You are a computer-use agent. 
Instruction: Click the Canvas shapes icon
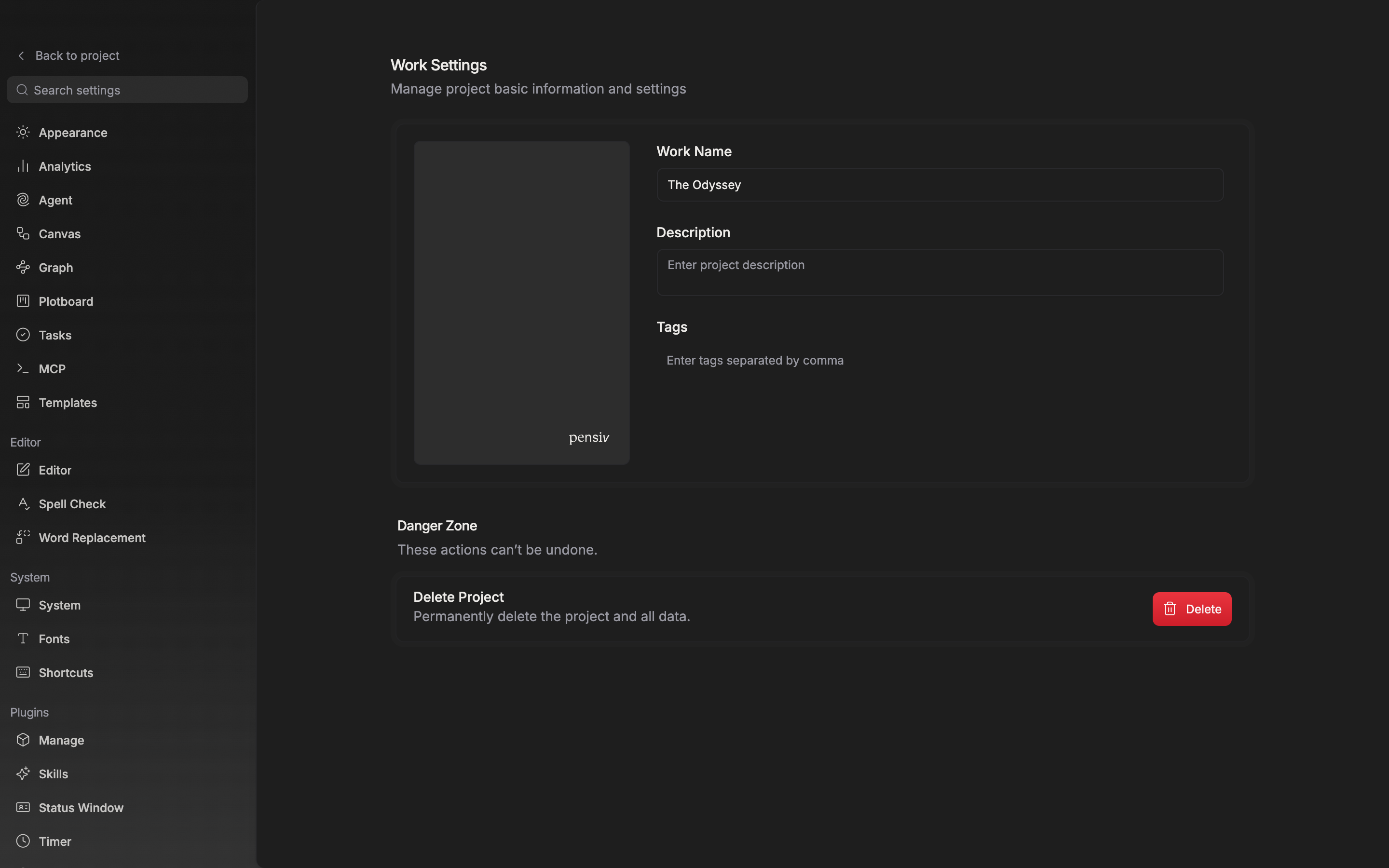point(23,234)
